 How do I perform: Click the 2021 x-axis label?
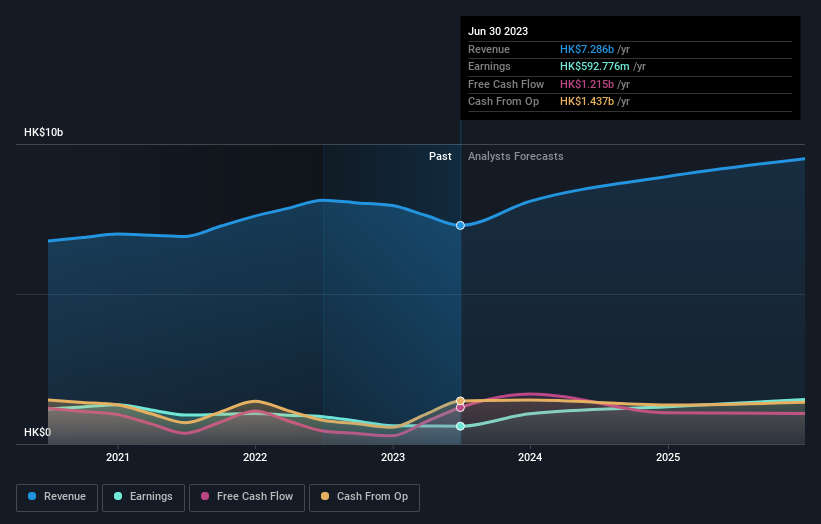(x=118, y=458)
